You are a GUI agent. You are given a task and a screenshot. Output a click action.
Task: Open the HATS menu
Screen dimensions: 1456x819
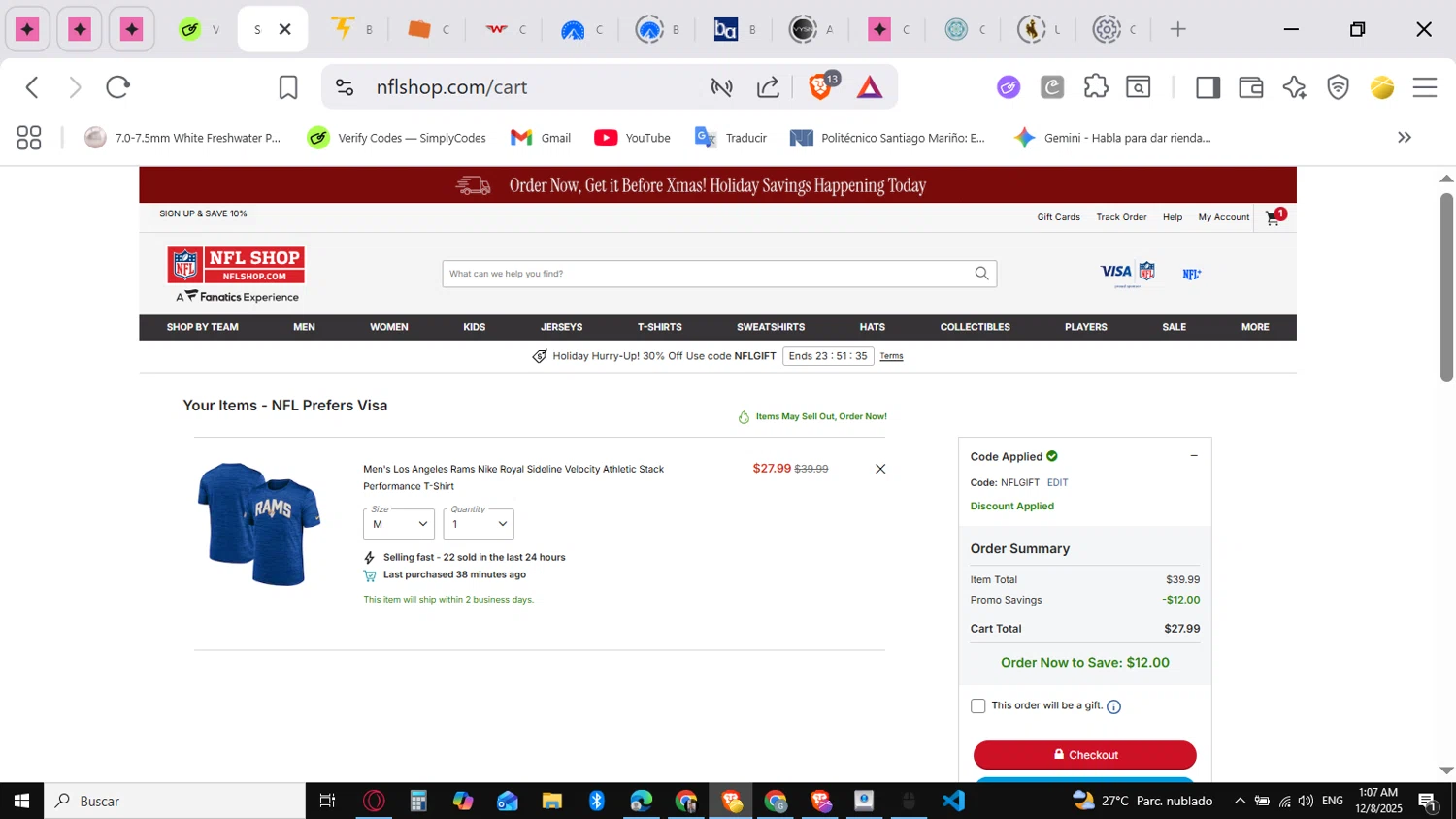873,327
